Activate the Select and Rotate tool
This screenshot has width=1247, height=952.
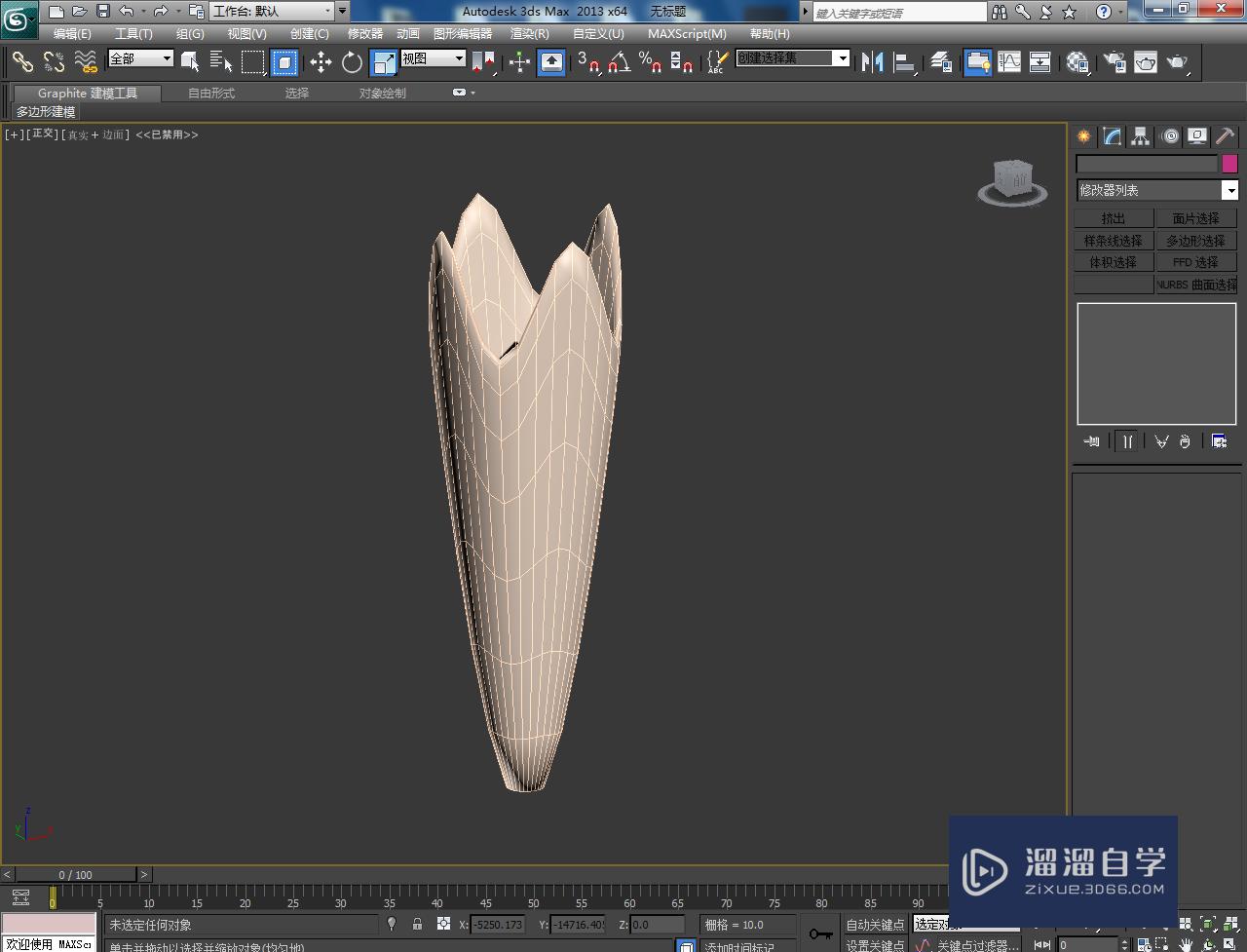(352, 62)
